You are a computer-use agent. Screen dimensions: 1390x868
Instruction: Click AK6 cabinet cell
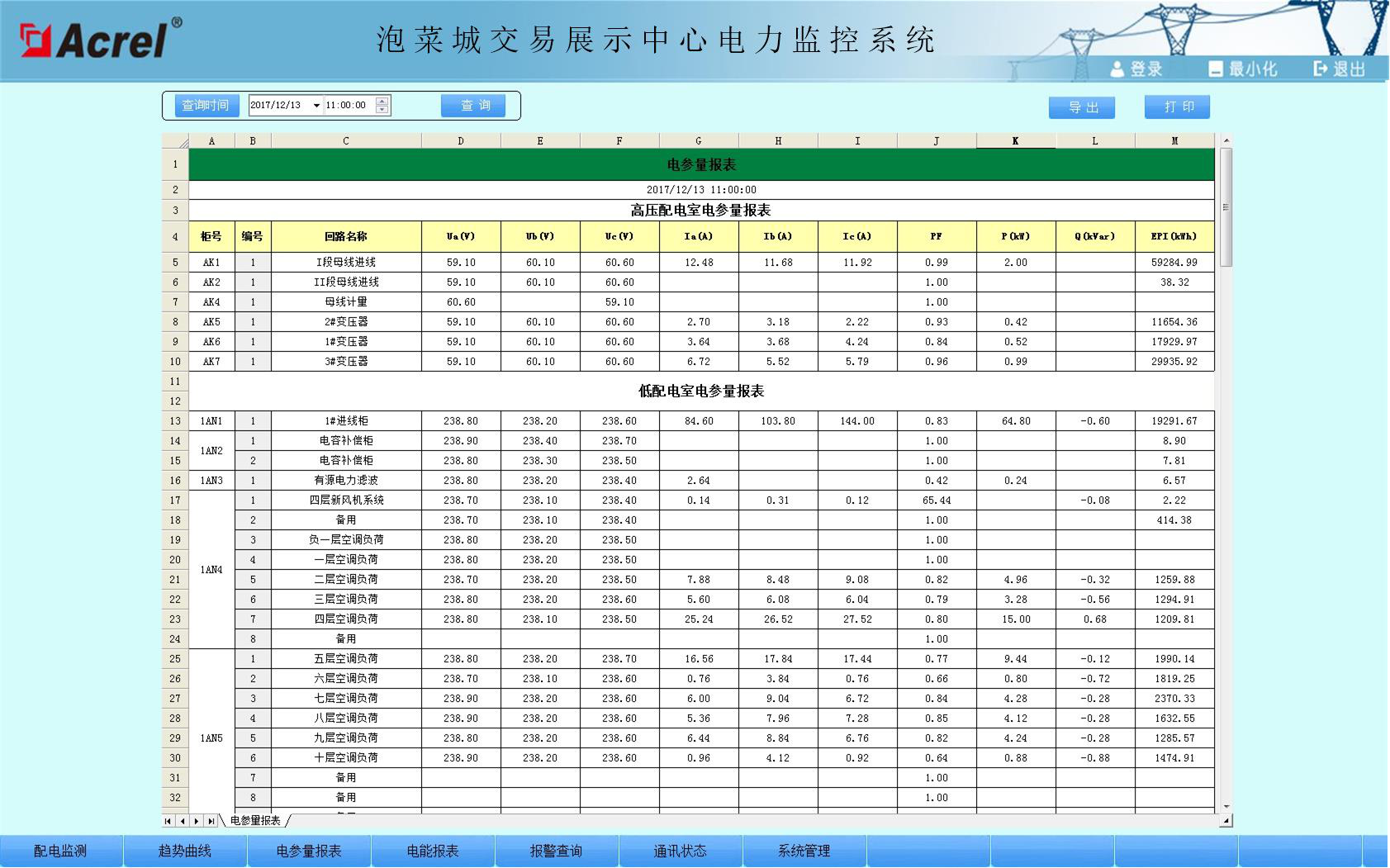pyautogui.click(x=211, y=342)
